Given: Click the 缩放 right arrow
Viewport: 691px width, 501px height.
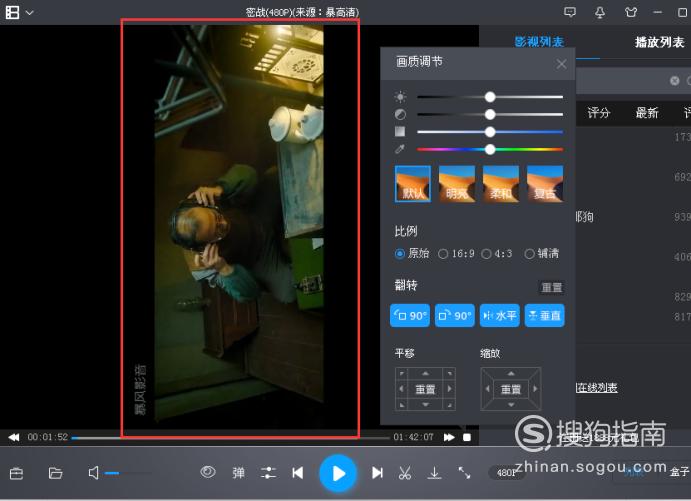Looking at the screenshot, I should click(535, 389).
